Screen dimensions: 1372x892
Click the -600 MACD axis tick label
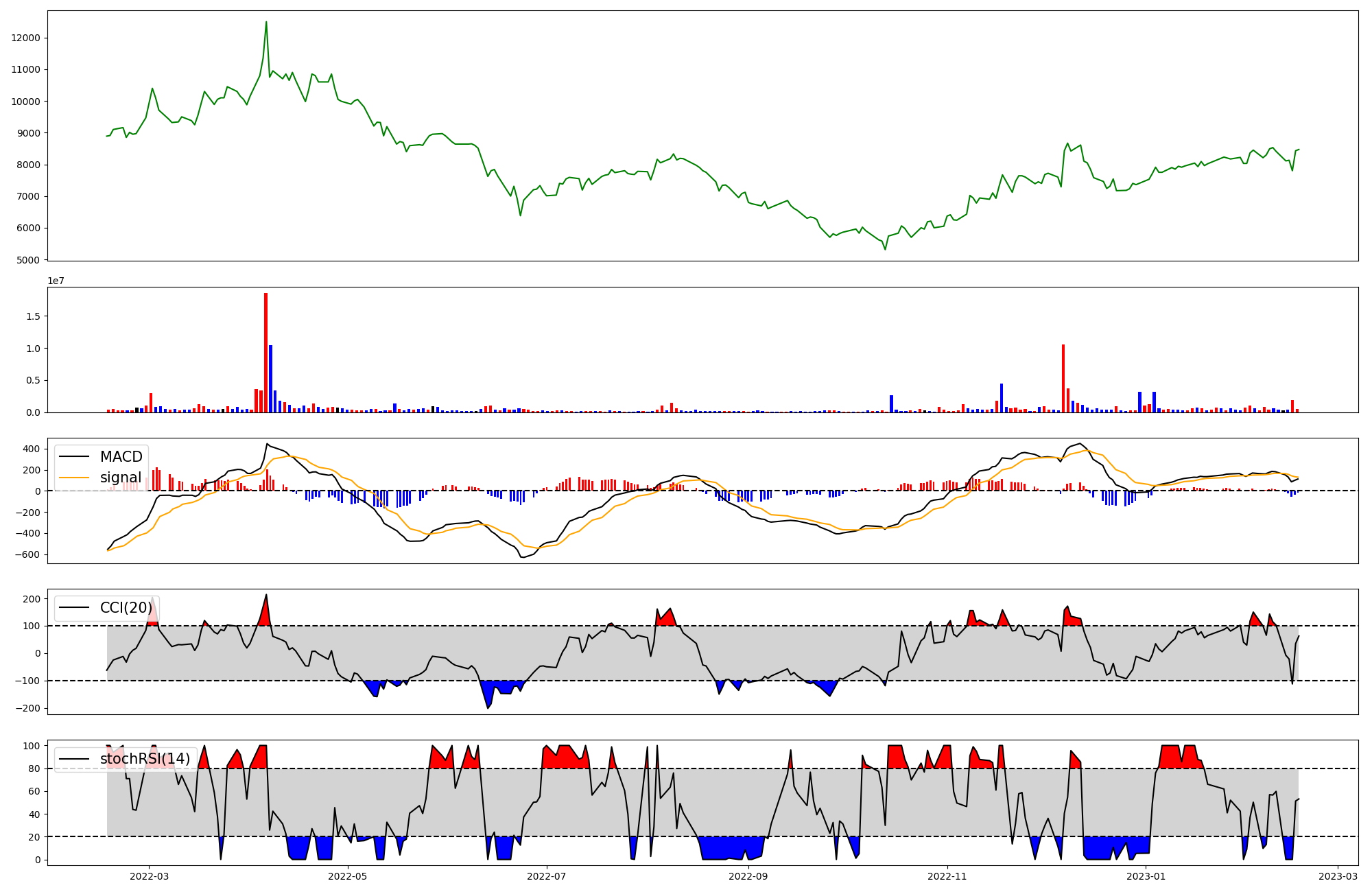coord(27,554)
